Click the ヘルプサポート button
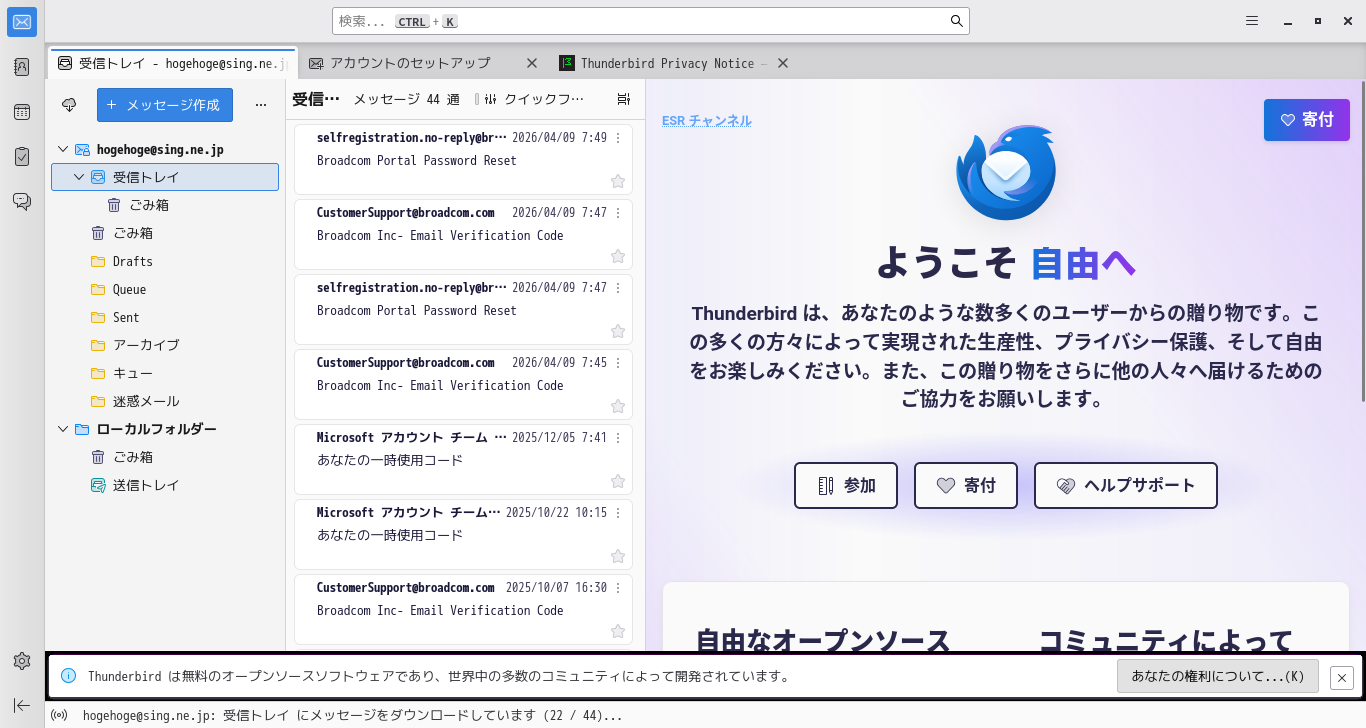1366x728 pixels. coord(1126,486)
